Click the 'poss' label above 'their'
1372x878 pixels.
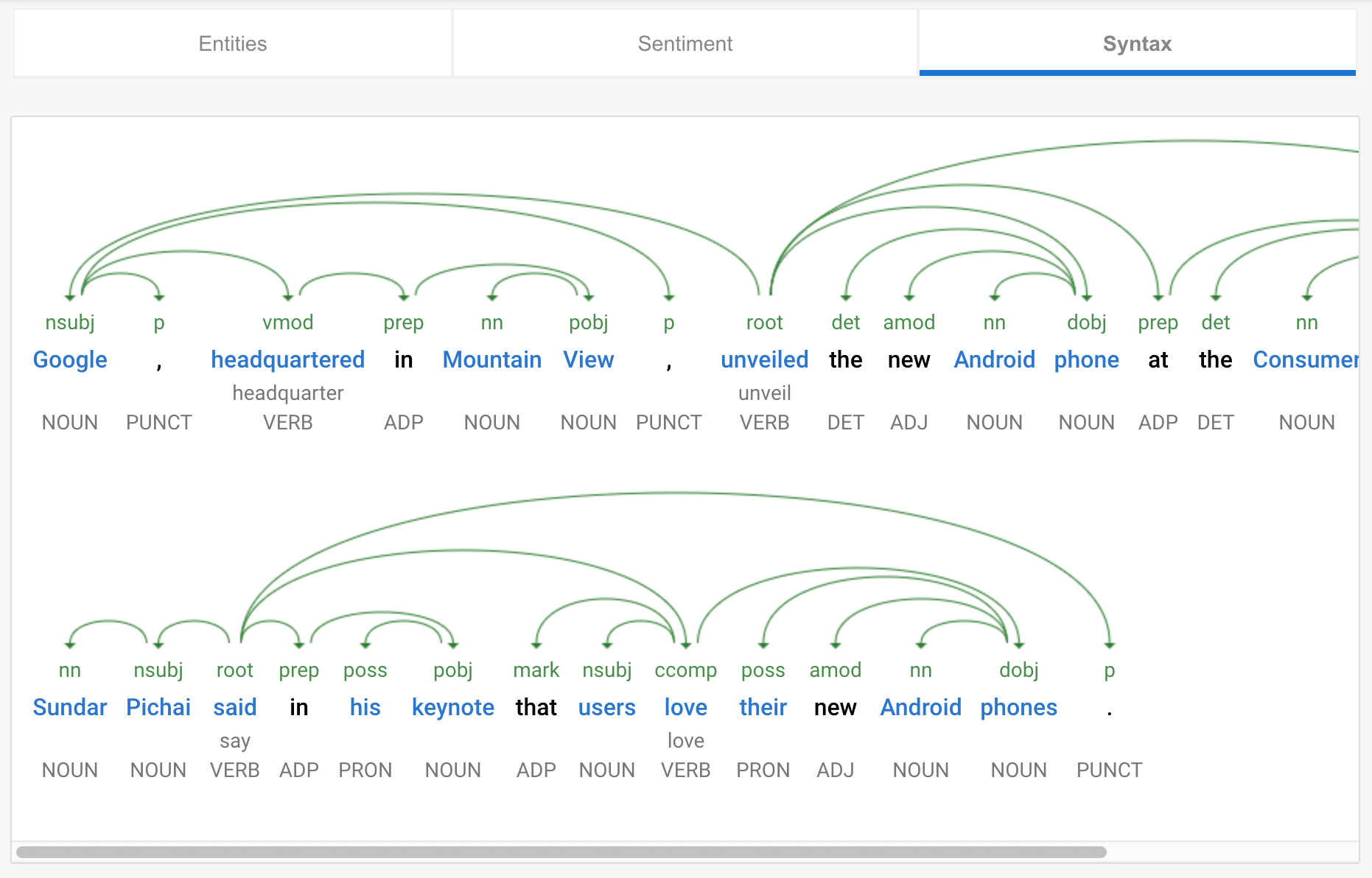[763, 670]
